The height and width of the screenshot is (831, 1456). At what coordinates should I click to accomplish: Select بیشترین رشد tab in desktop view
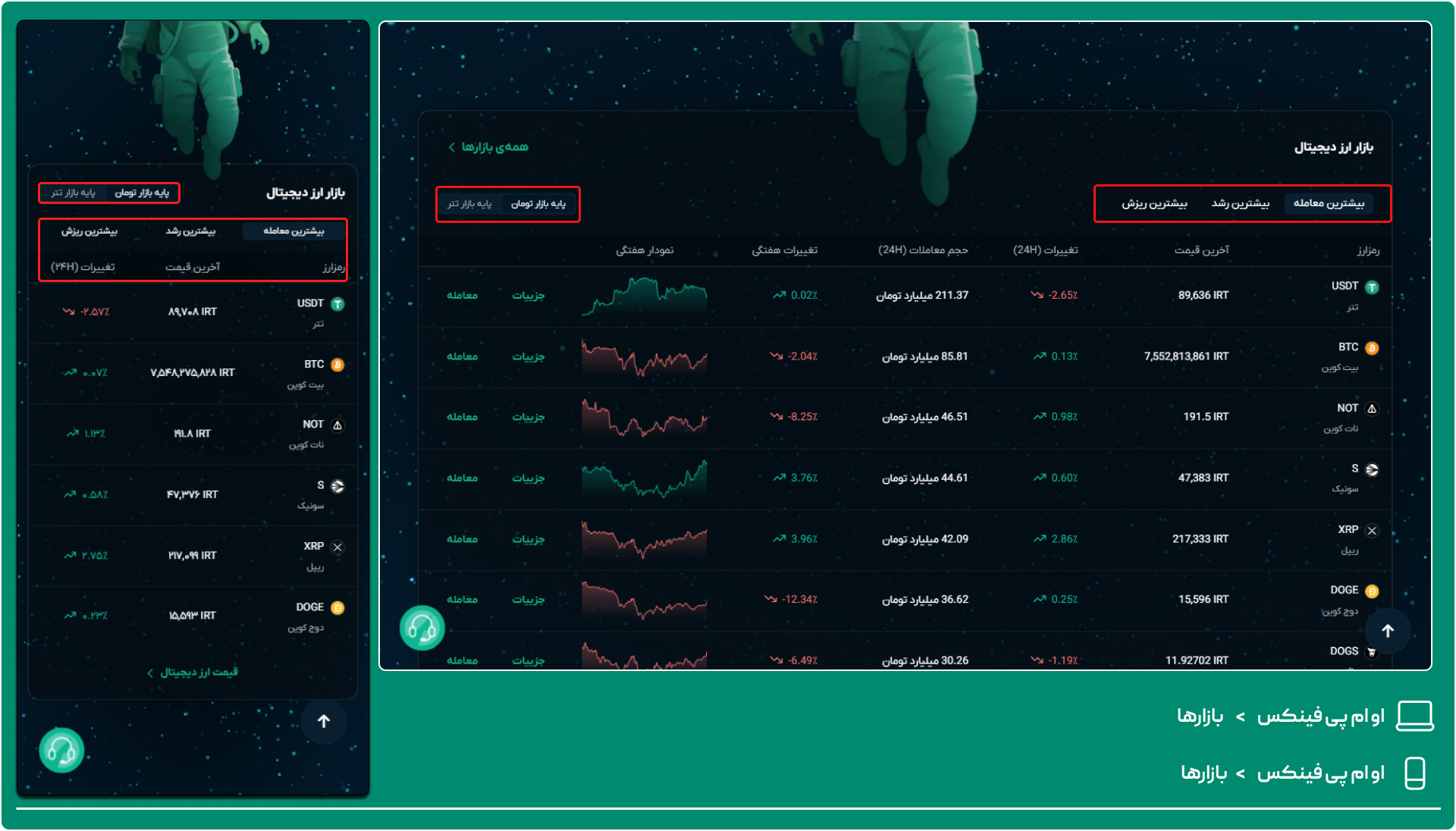tap(1240, 203)
